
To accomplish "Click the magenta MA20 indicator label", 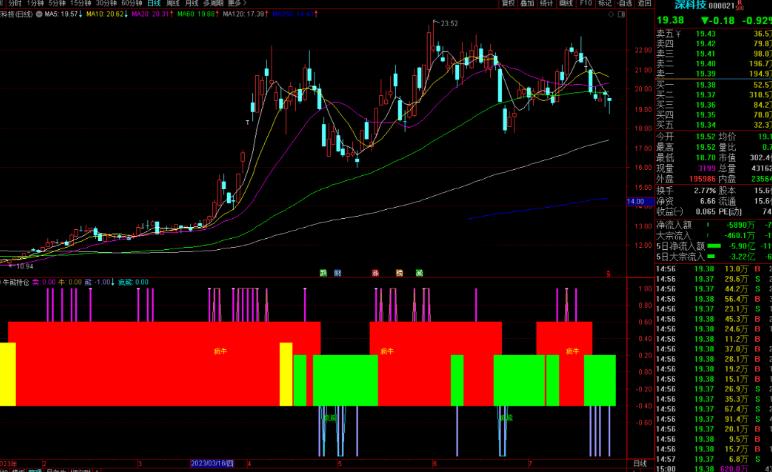I will 152,14.
